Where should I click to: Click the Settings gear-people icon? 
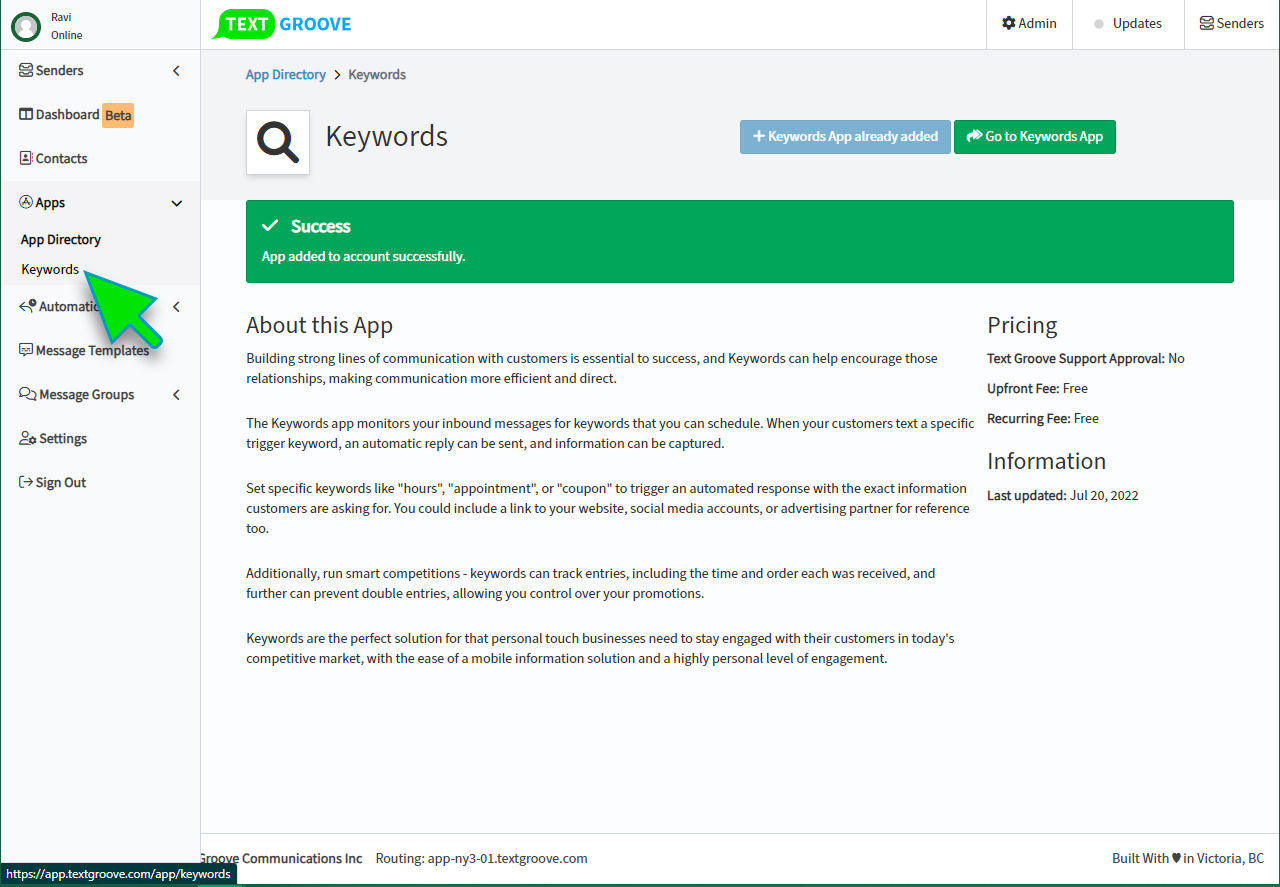pos(28,439)
